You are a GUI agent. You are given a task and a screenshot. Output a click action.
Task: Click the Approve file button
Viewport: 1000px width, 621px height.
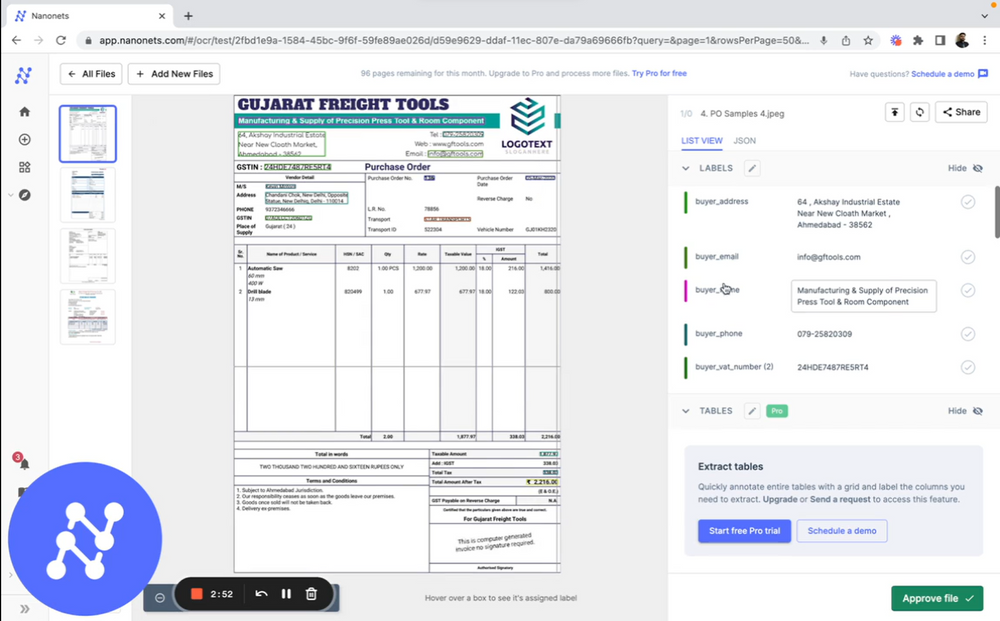(936, 598)
